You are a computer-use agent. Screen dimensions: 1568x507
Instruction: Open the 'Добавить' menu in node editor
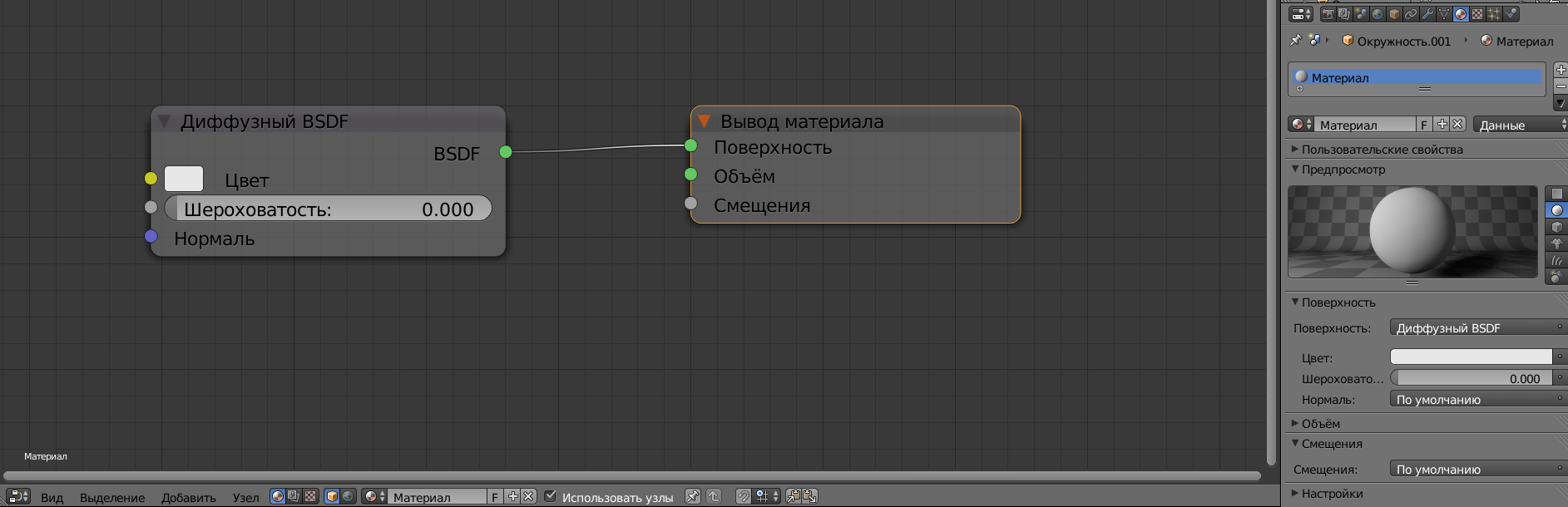[188, 497]
